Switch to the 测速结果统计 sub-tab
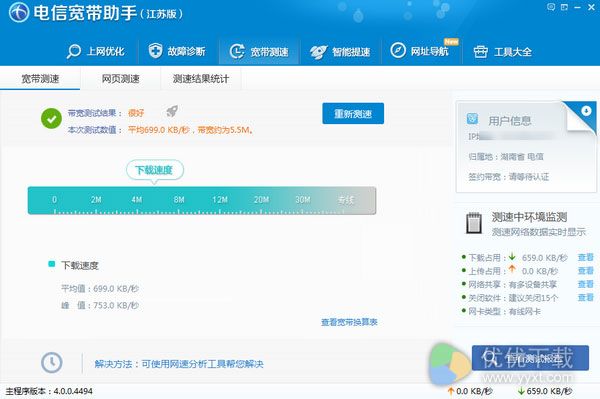 (x=201, y=78)
